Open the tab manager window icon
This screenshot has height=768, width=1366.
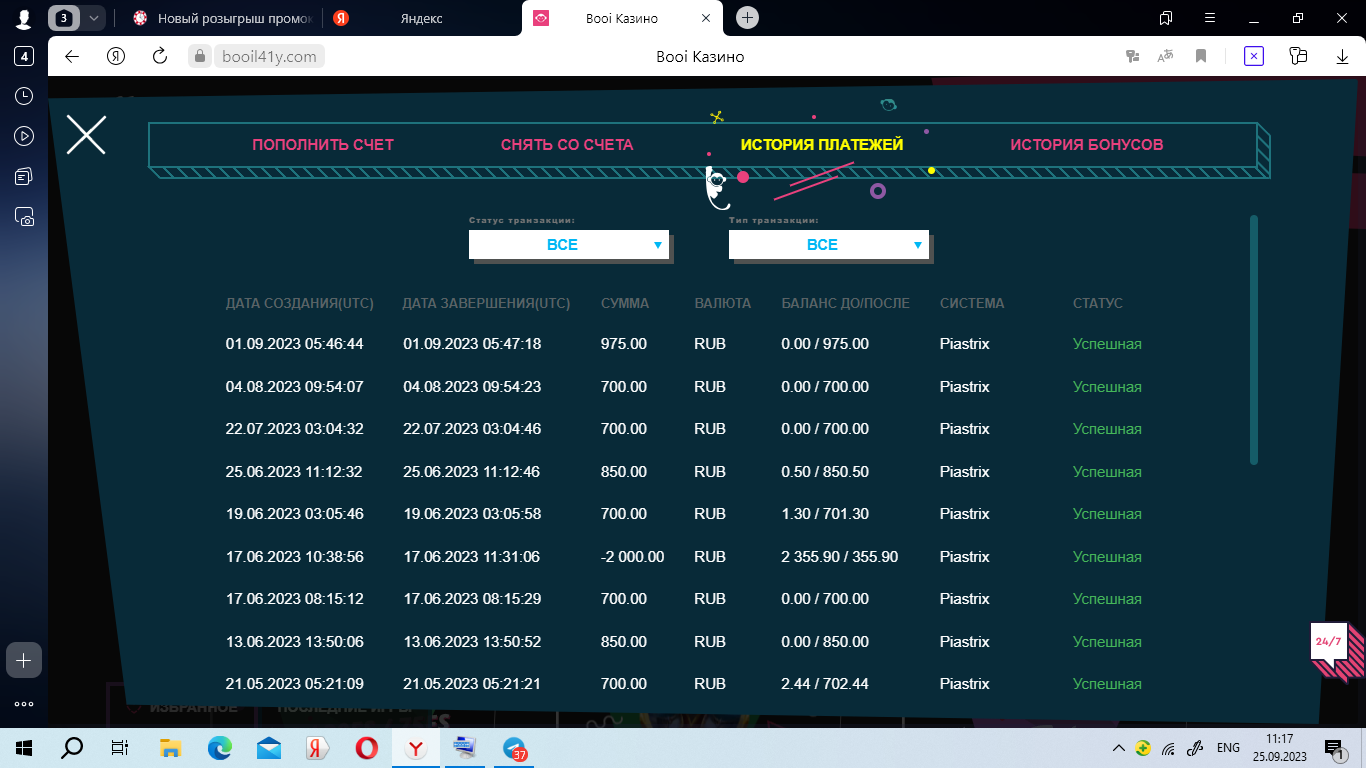click(x=1166, y=18)
